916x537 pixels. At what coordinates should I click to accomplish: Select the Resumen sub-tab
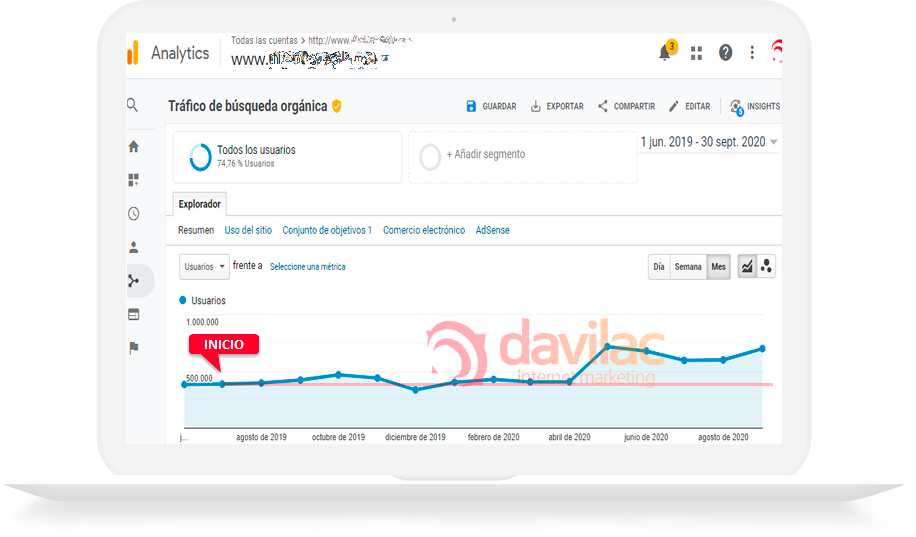click(196, 230)
